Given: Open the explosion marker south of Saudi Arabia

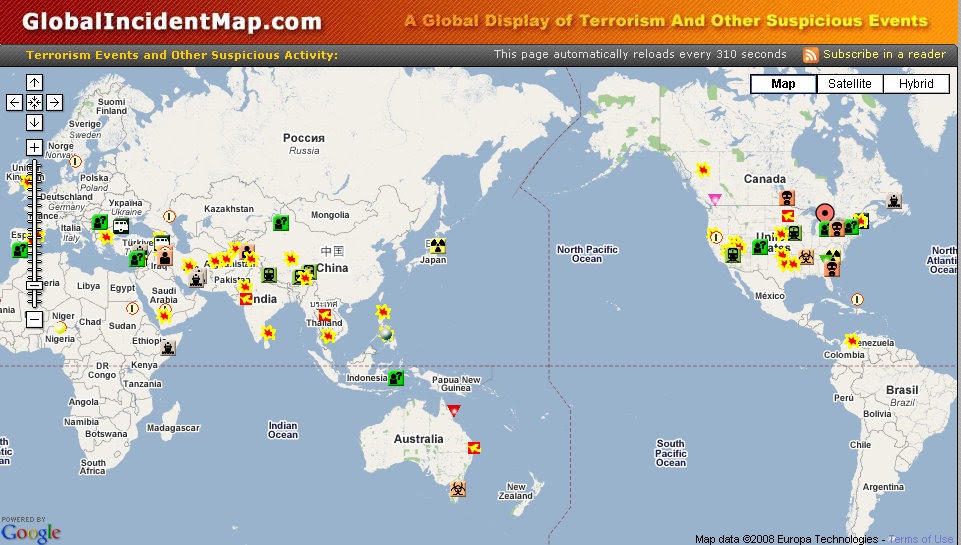Looking at the screenshot, I should click(x=164, y=316).
